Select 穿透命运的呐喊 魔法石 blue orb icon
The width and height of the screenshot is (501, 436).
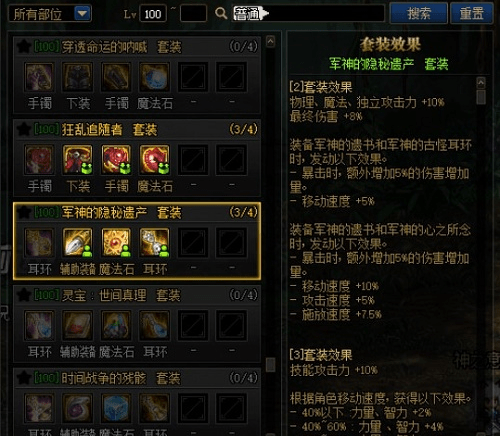click(154, 77)
